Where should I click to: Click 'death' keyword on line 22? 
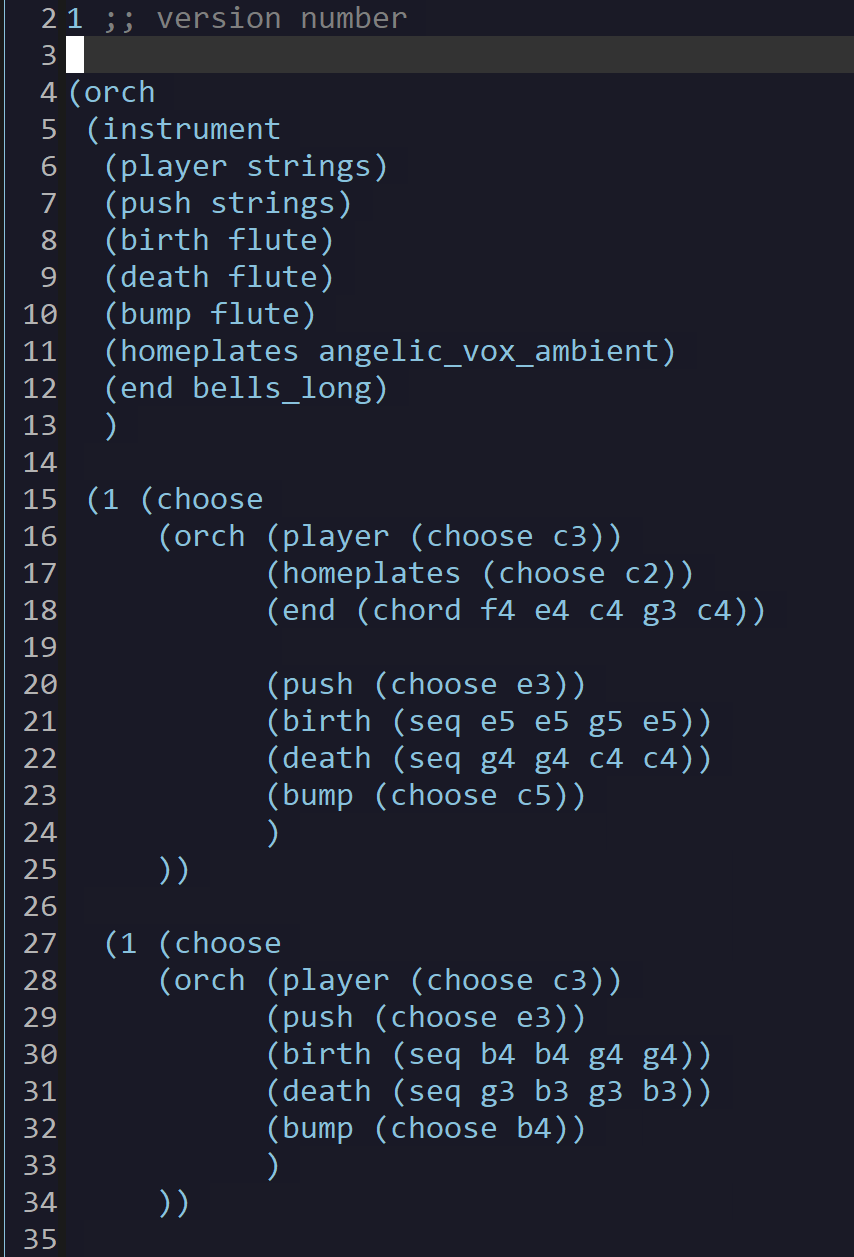327,758
